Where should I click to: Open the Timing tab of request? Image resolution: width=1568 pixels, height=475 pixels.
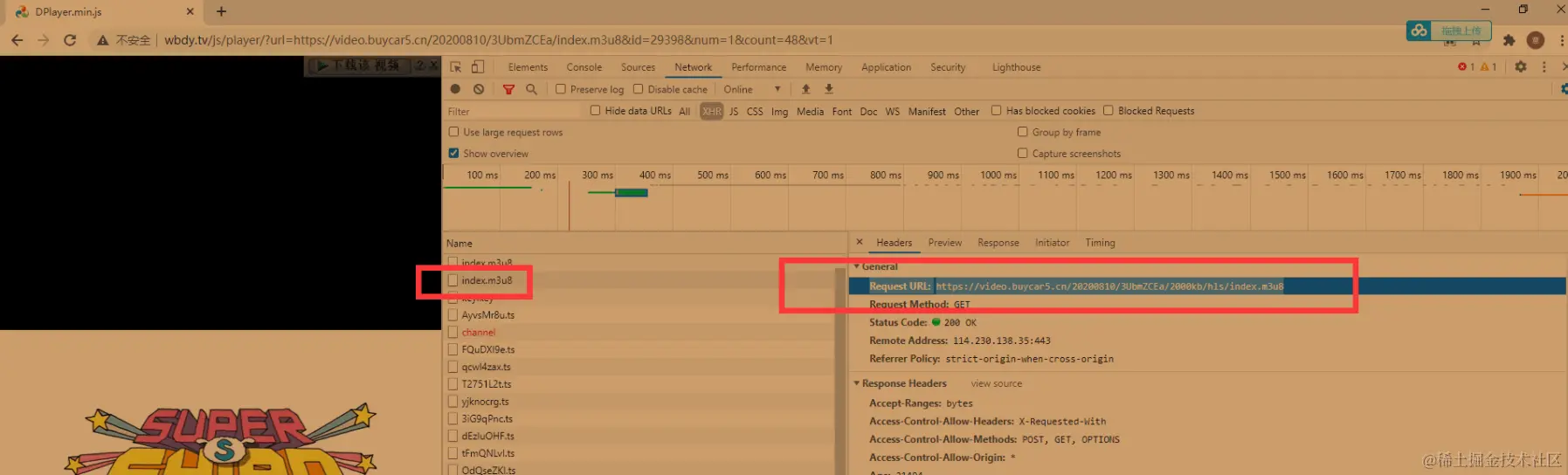1100,243
